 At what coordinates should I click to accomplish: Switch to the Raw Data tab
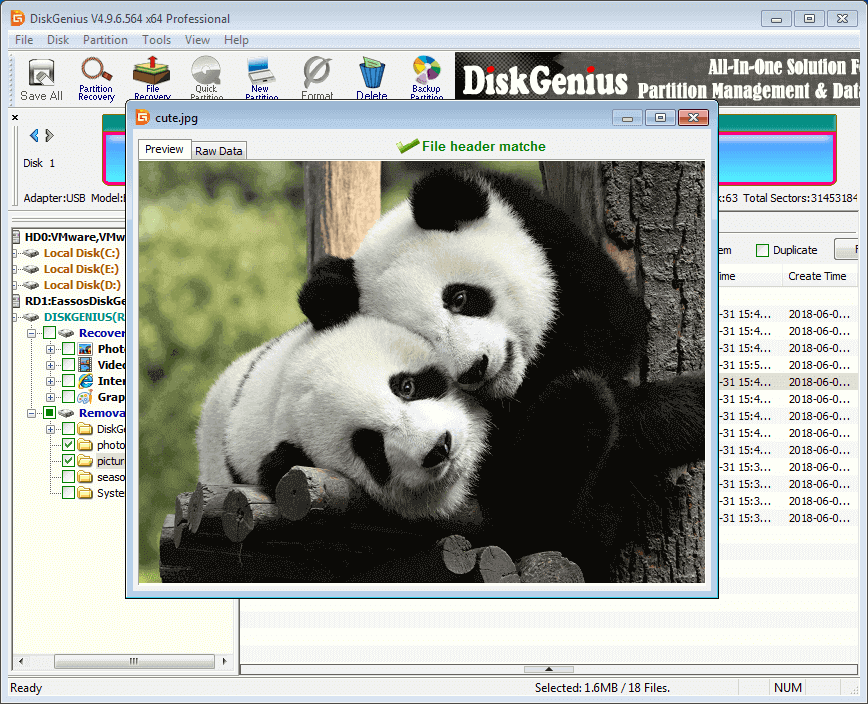coord(219,151)
